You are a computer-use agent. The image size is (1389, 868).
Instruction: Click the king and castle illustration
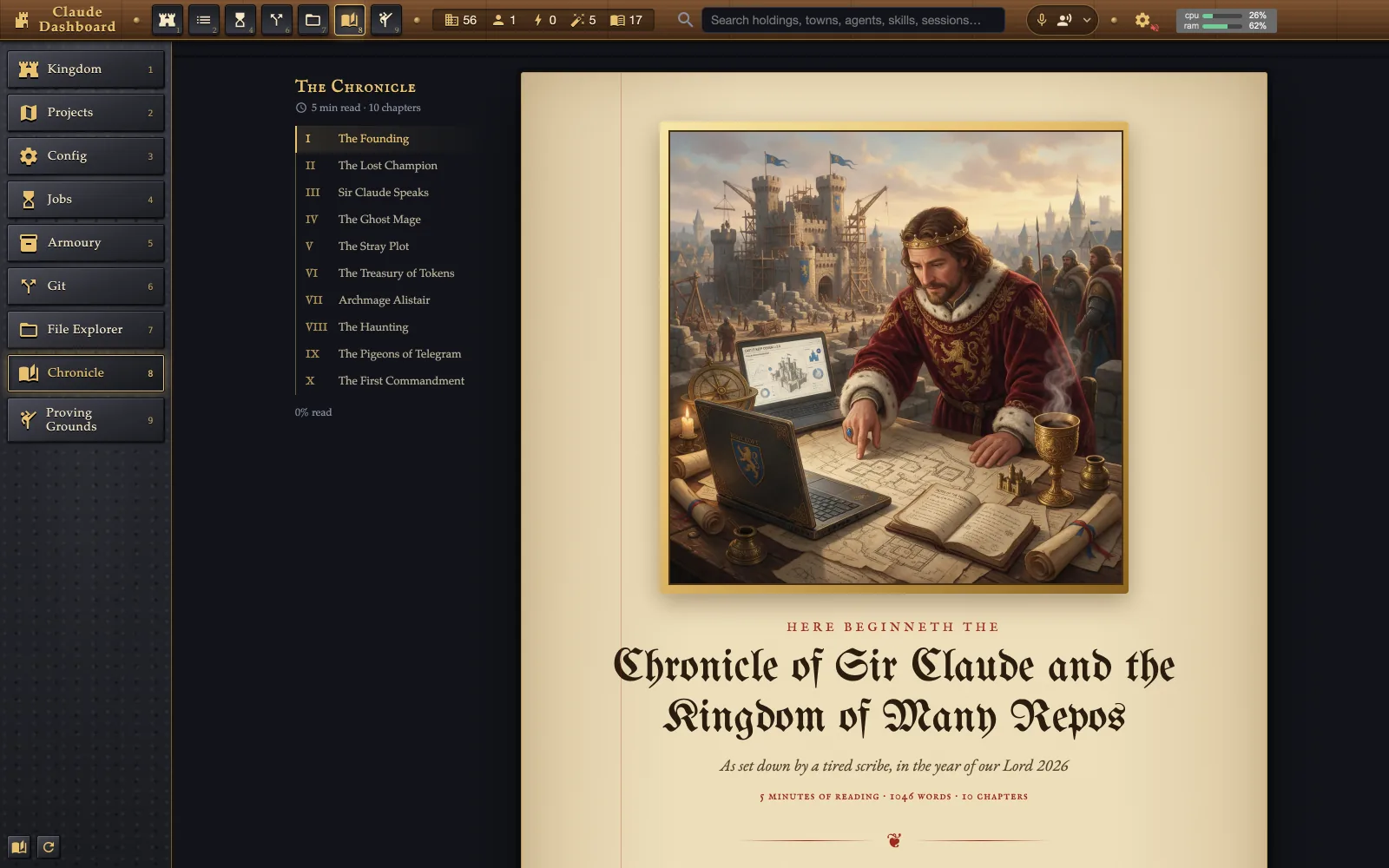(894, 358)
